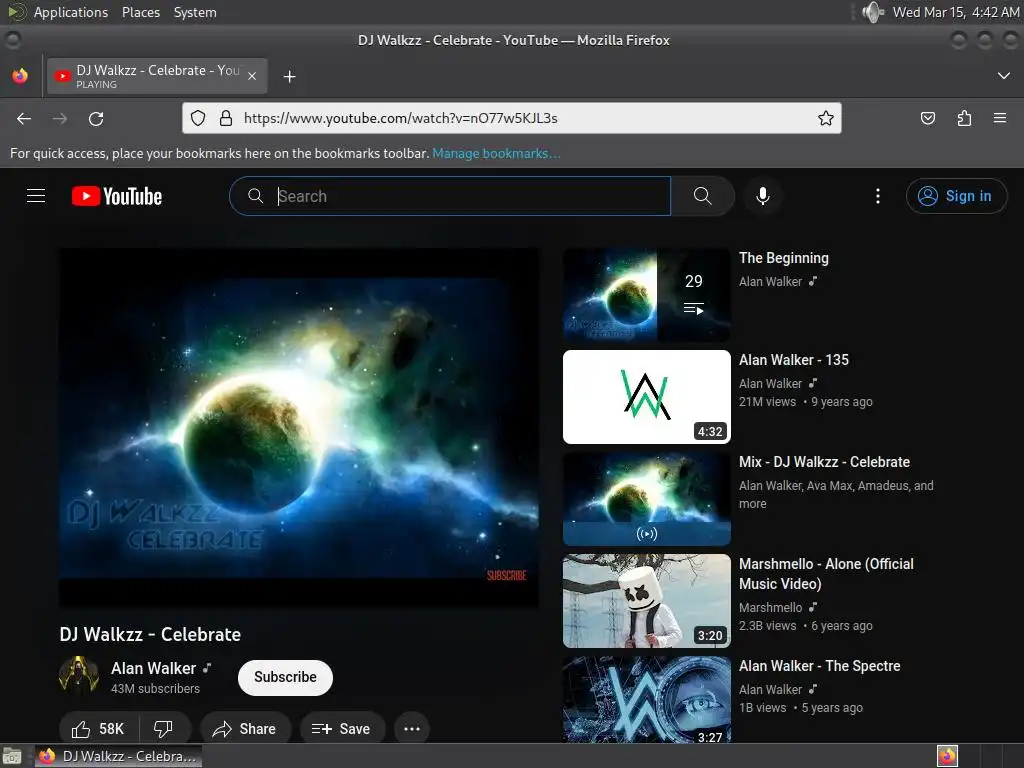The image size is (1024, 768).
Task: Open Firefox extensions menu
Action: [x=964, y=118]
